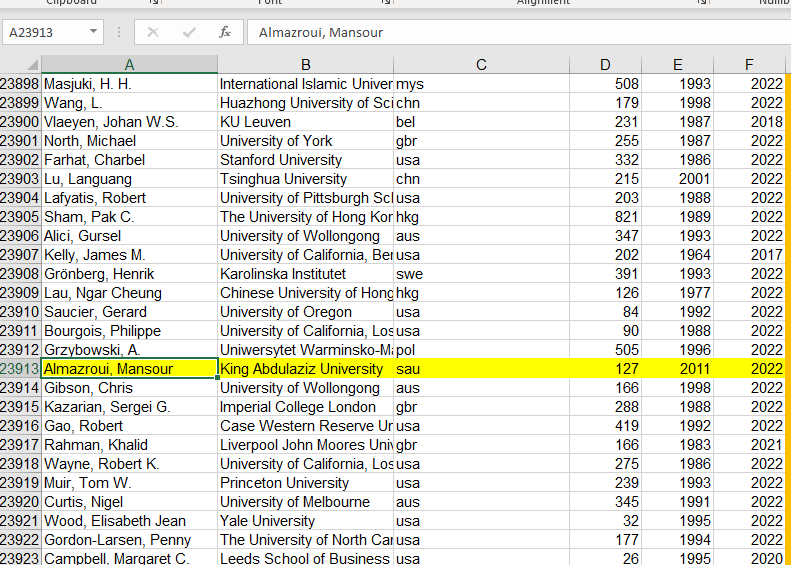791x565 pixels.
Task: Click cell Lu, Languang
Action: pyautogui.click(x=129, y=179)
